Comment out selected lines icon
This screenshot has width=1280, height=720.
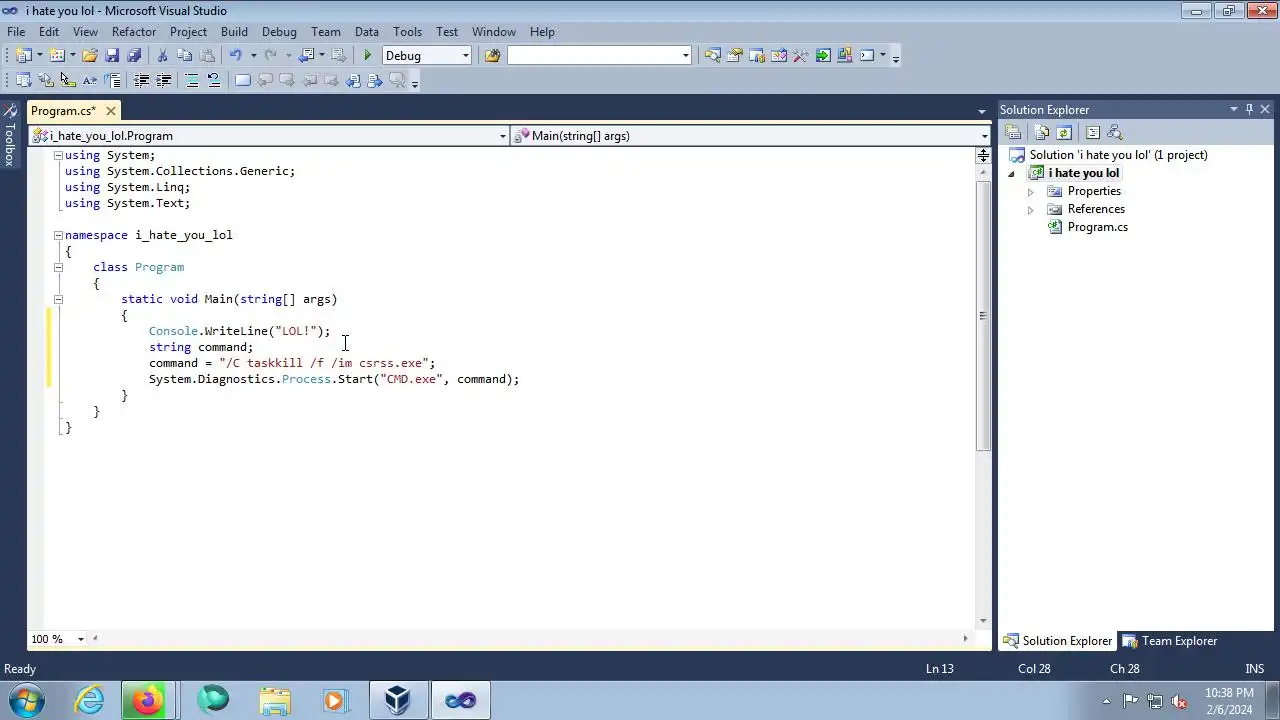(192, 81)
